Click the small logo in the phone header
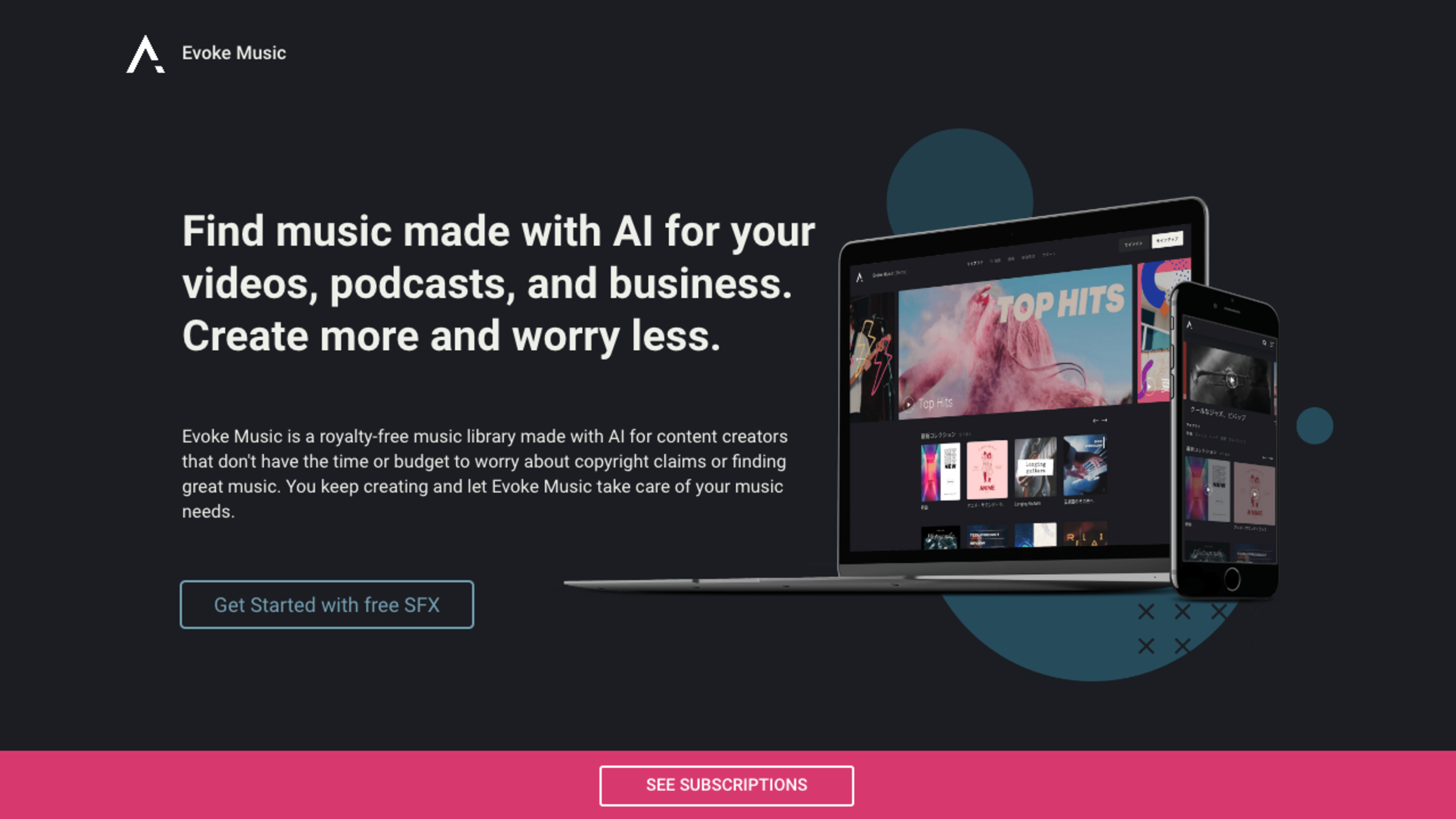The width and height of the screenshot is (1456, 819). click(1189, 325)
